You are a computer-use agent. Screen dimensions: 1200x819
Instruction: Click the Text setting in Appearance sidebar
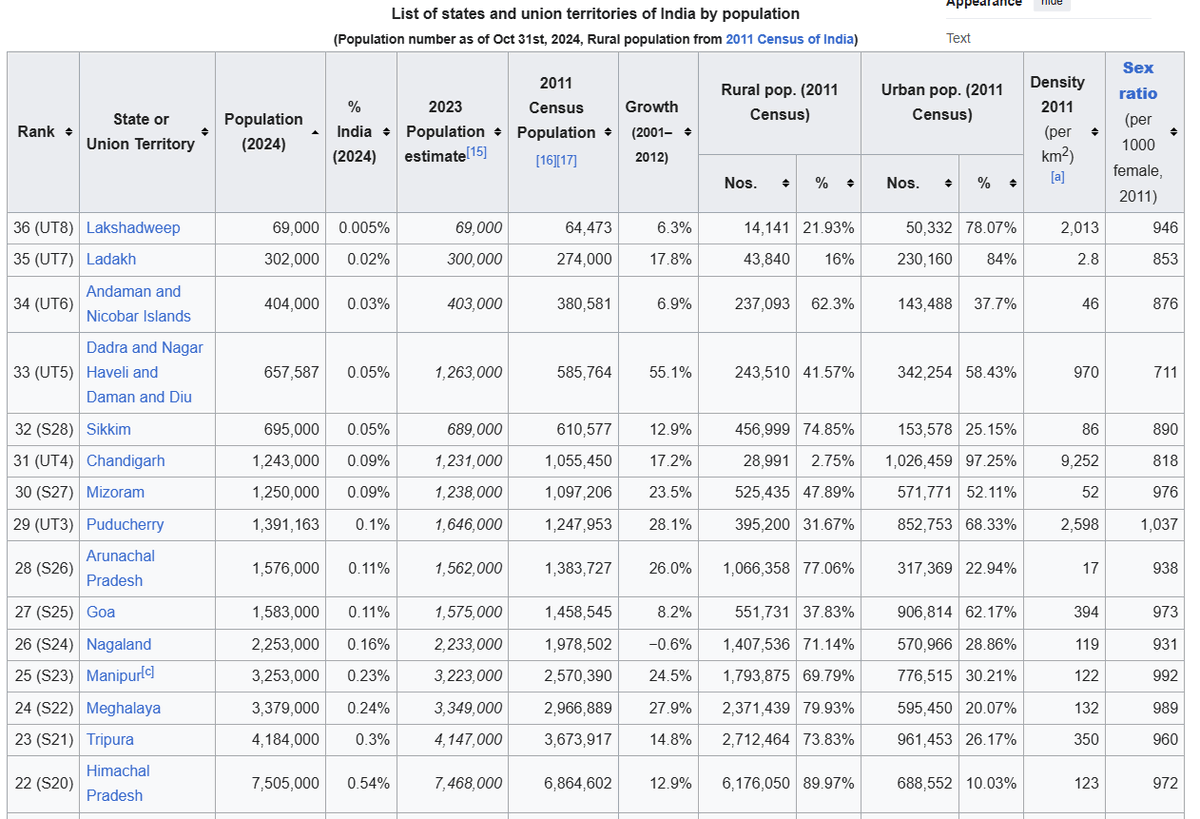[957, 38]
